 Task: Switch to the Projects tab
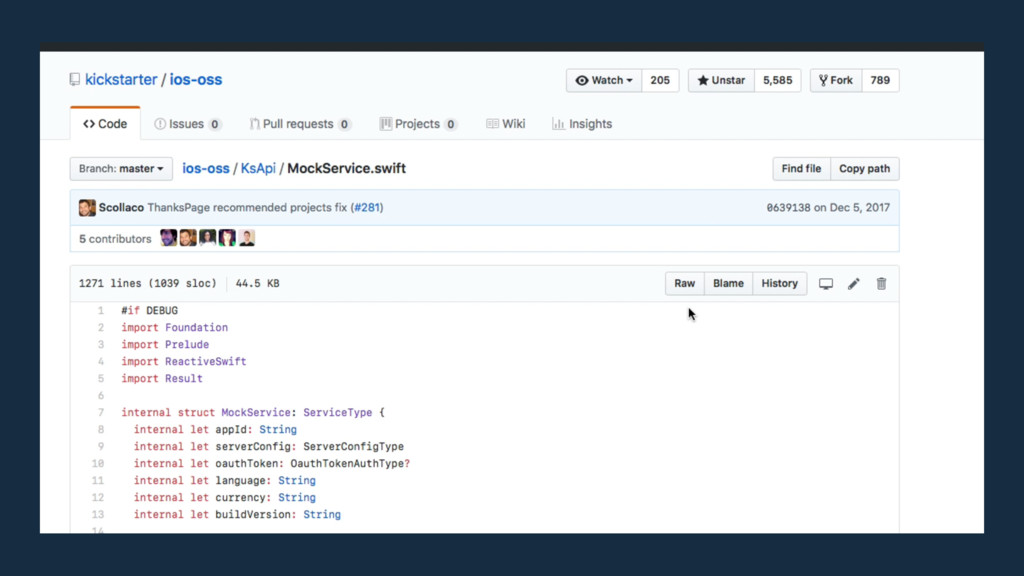pyautogui.click(x=418, y=124)
